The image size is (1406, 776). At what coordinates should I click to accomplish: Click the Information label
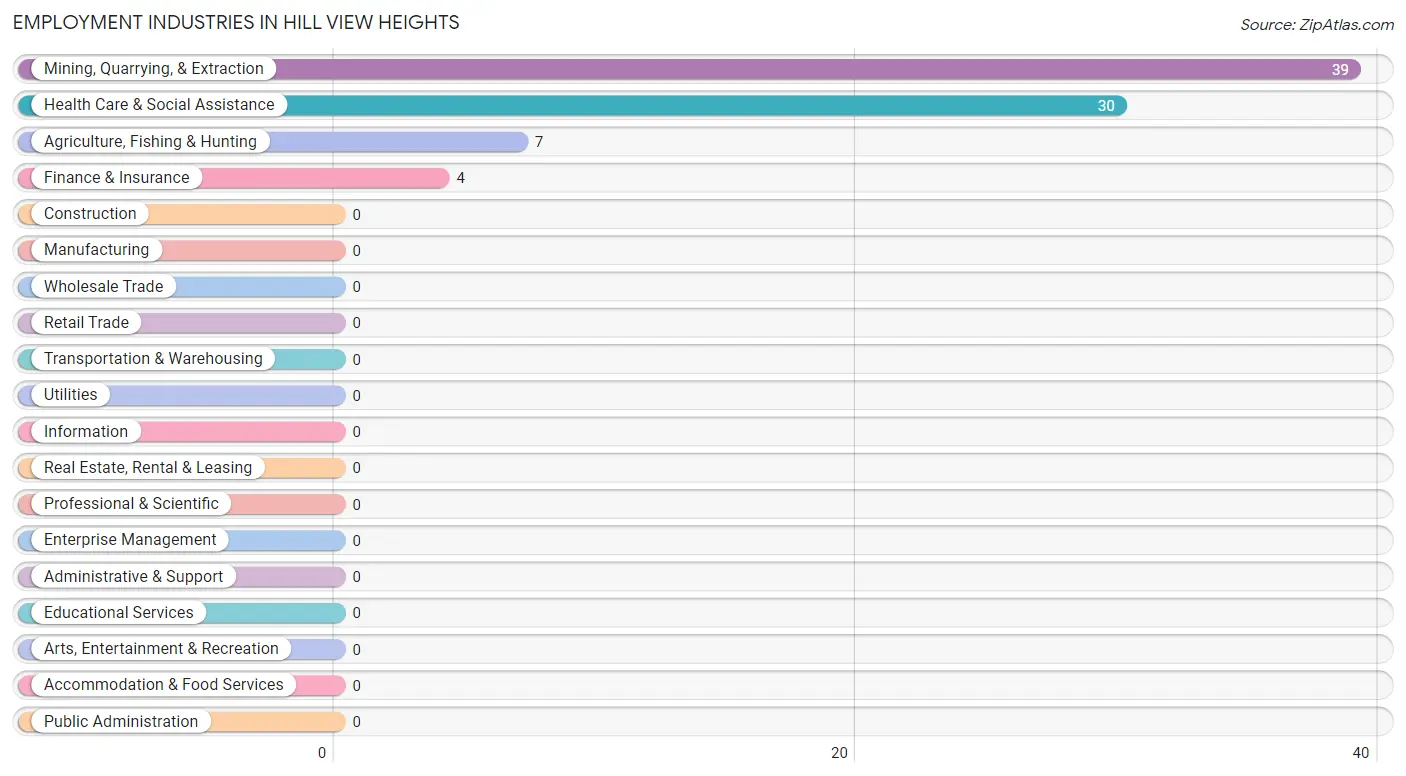coord(86,432)
